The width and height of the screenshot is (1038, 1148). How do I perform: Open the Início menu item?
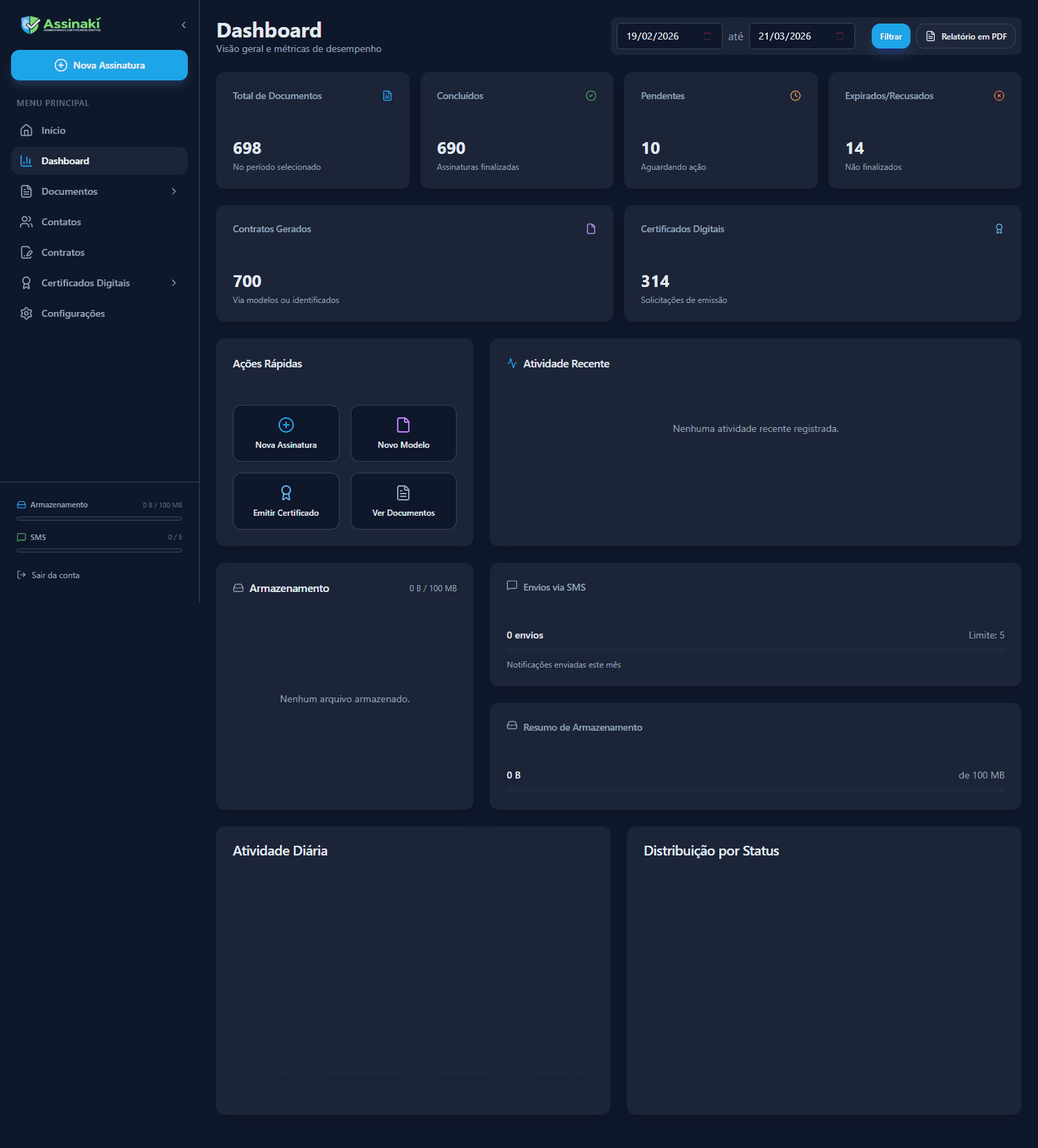pos(99,130)
